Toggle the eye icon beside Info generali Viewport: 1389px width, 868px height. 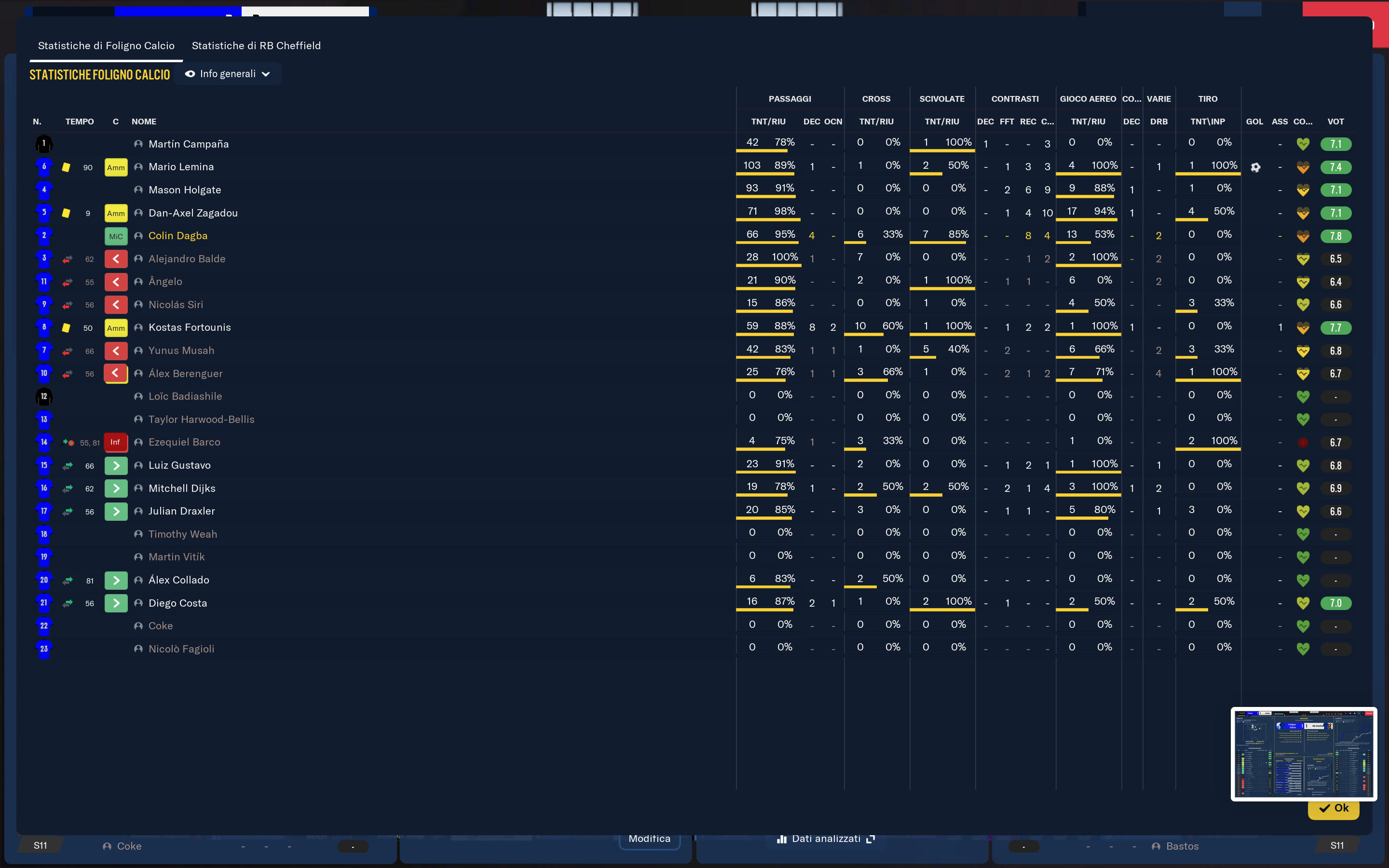coord(190,74)
